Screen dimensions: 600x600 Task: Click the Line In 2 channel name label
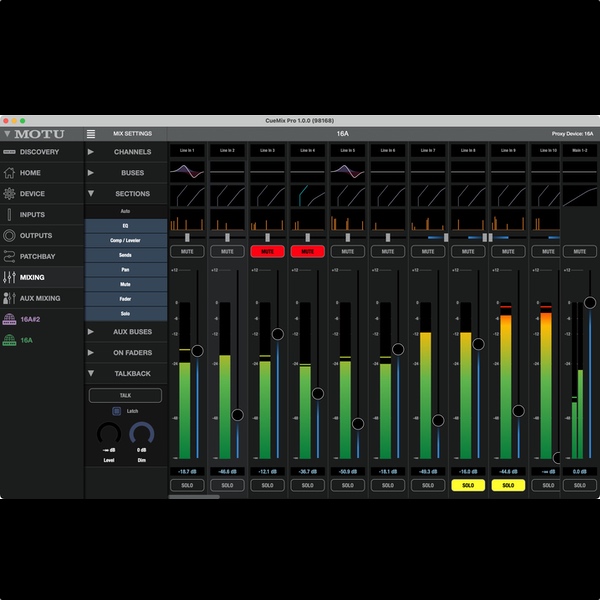pos(227,150)
